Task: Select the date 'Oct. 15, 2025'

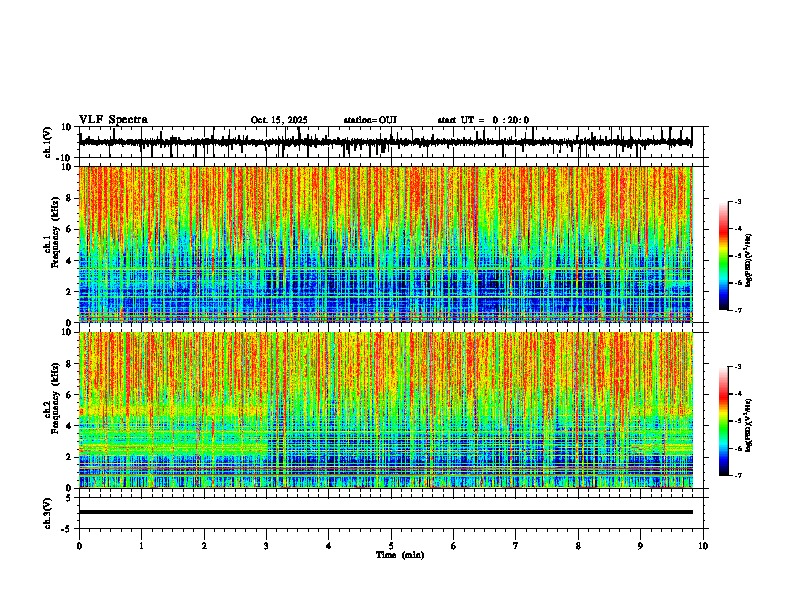Action: pos(279,120)
